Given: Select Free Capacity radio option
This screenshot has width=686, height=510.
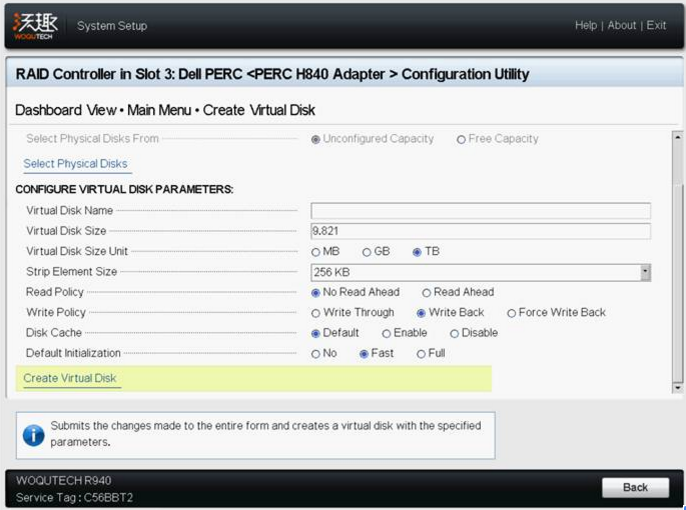Looking at the screenshot, I should click(461, 140).
